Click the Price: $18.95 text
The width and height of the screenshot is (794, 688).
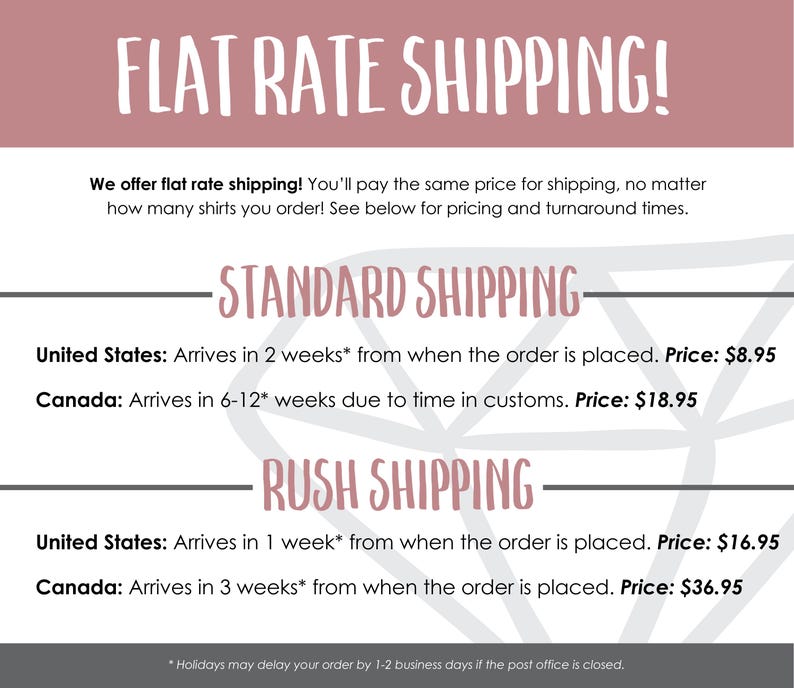(636, 400)
